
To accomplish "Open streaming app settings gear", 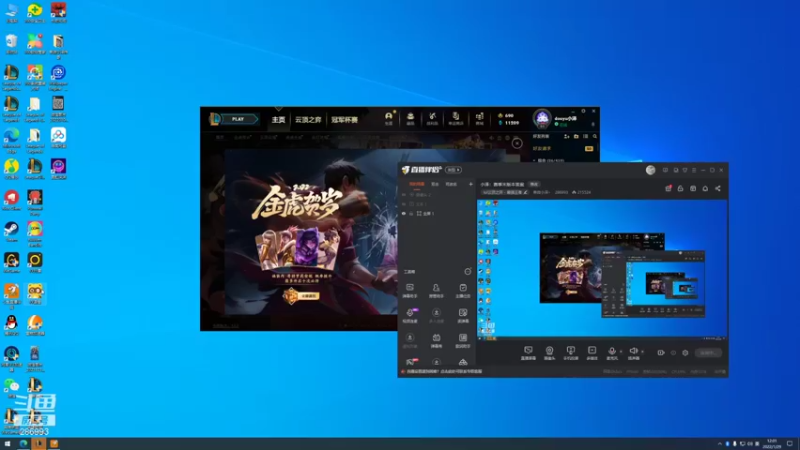I will click(685, 353).
